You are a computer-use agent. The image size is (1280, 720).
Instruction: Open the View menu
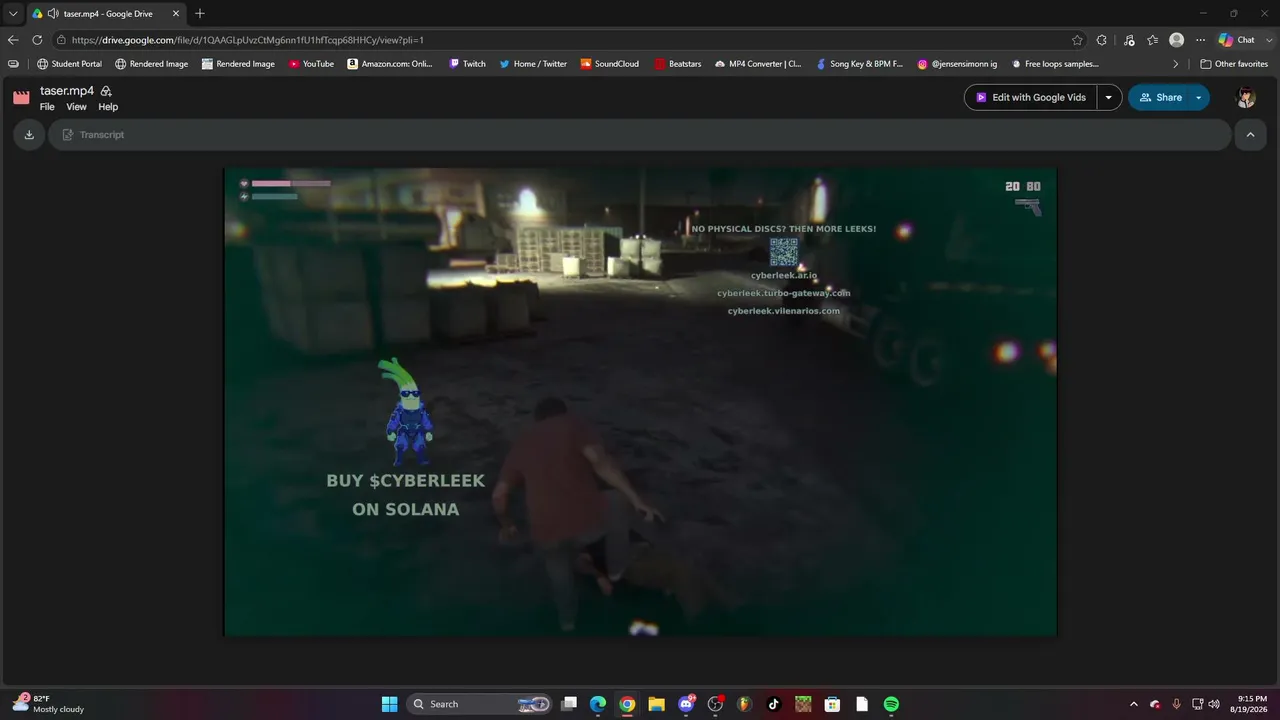[76, 107]
